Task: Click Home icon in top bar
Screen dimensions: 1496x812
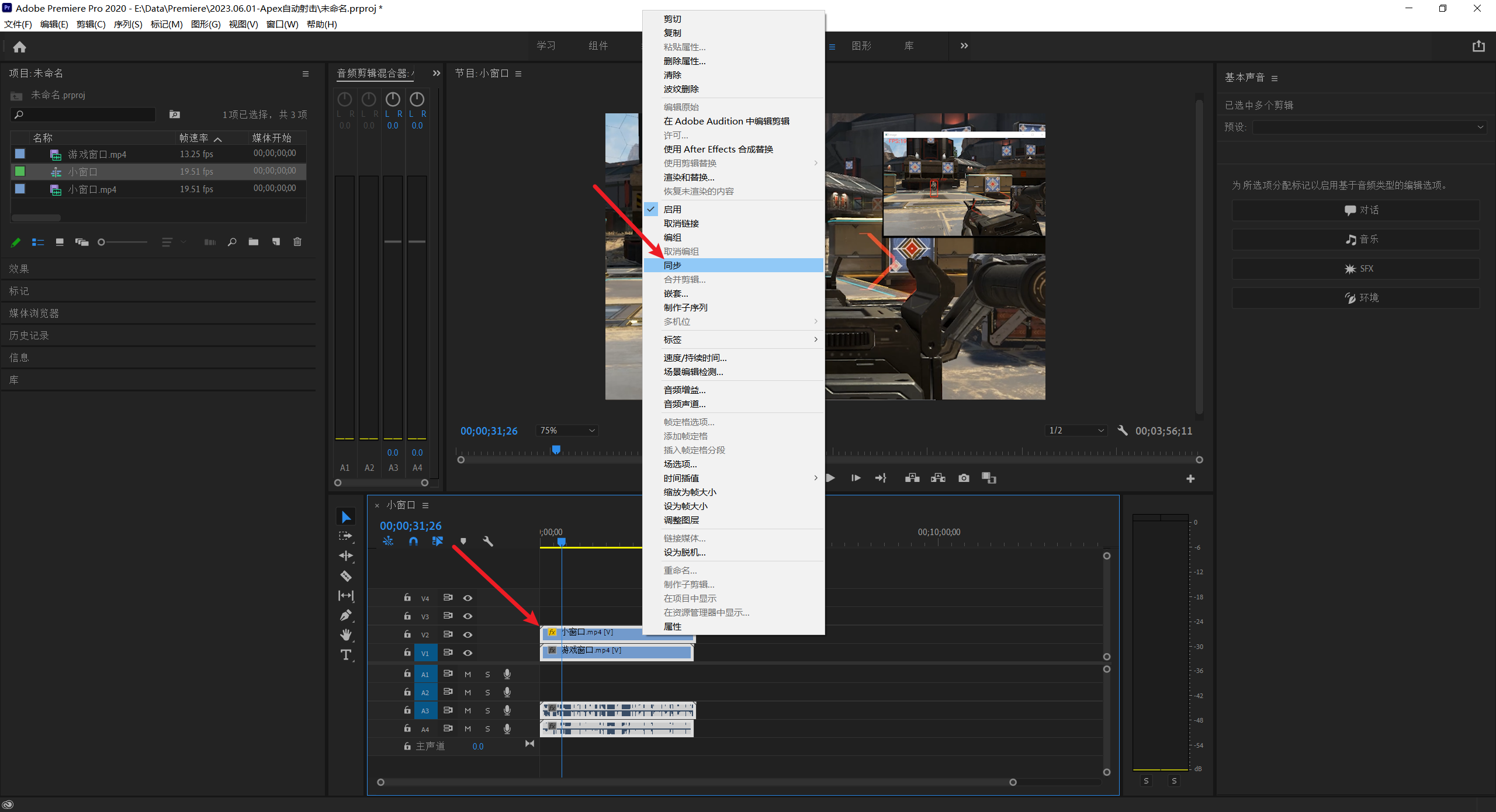Action: click(x=19, y=47)
